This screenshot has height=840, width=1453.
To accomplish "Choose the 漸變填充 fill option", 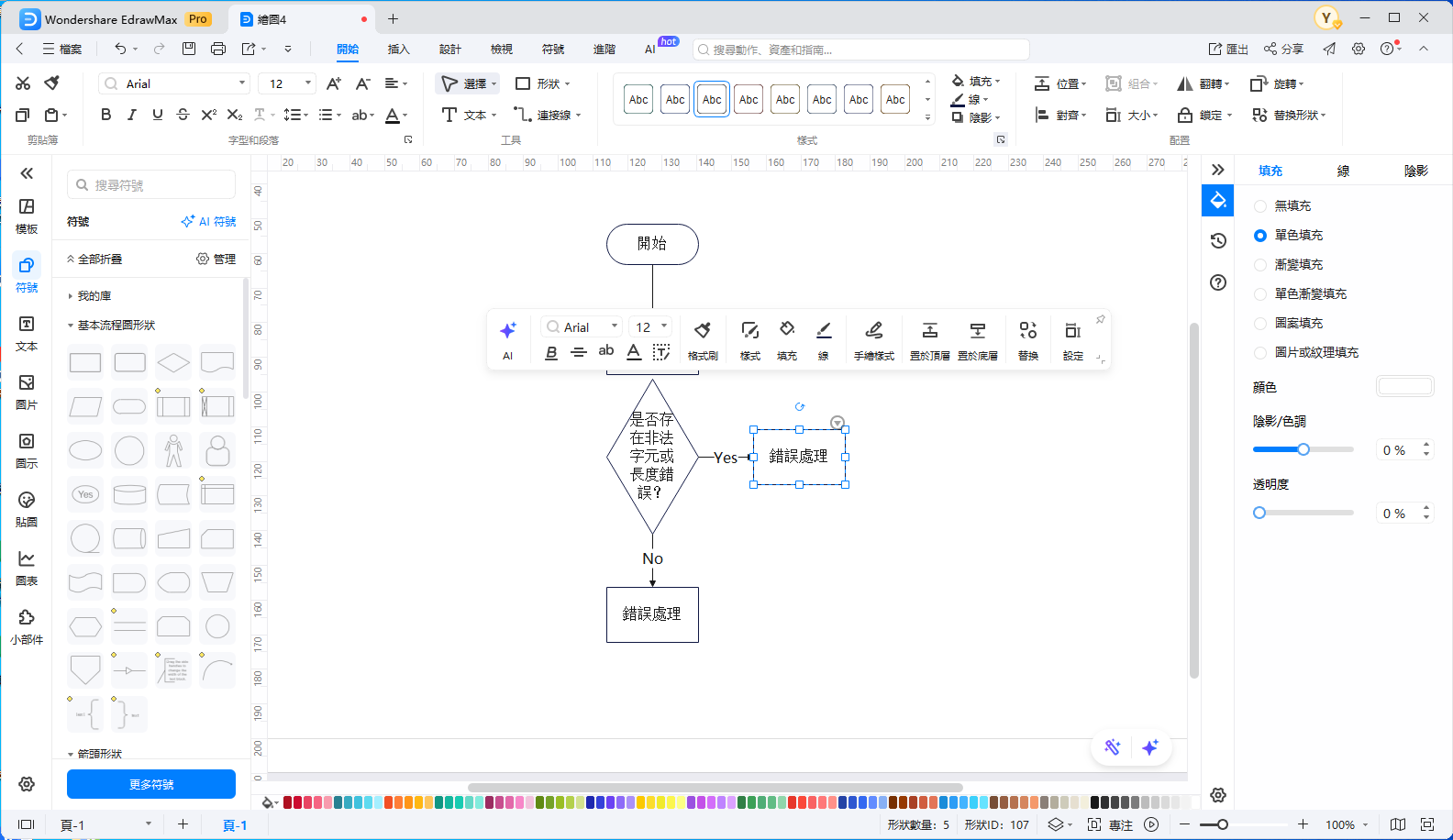I will 1260,265.
